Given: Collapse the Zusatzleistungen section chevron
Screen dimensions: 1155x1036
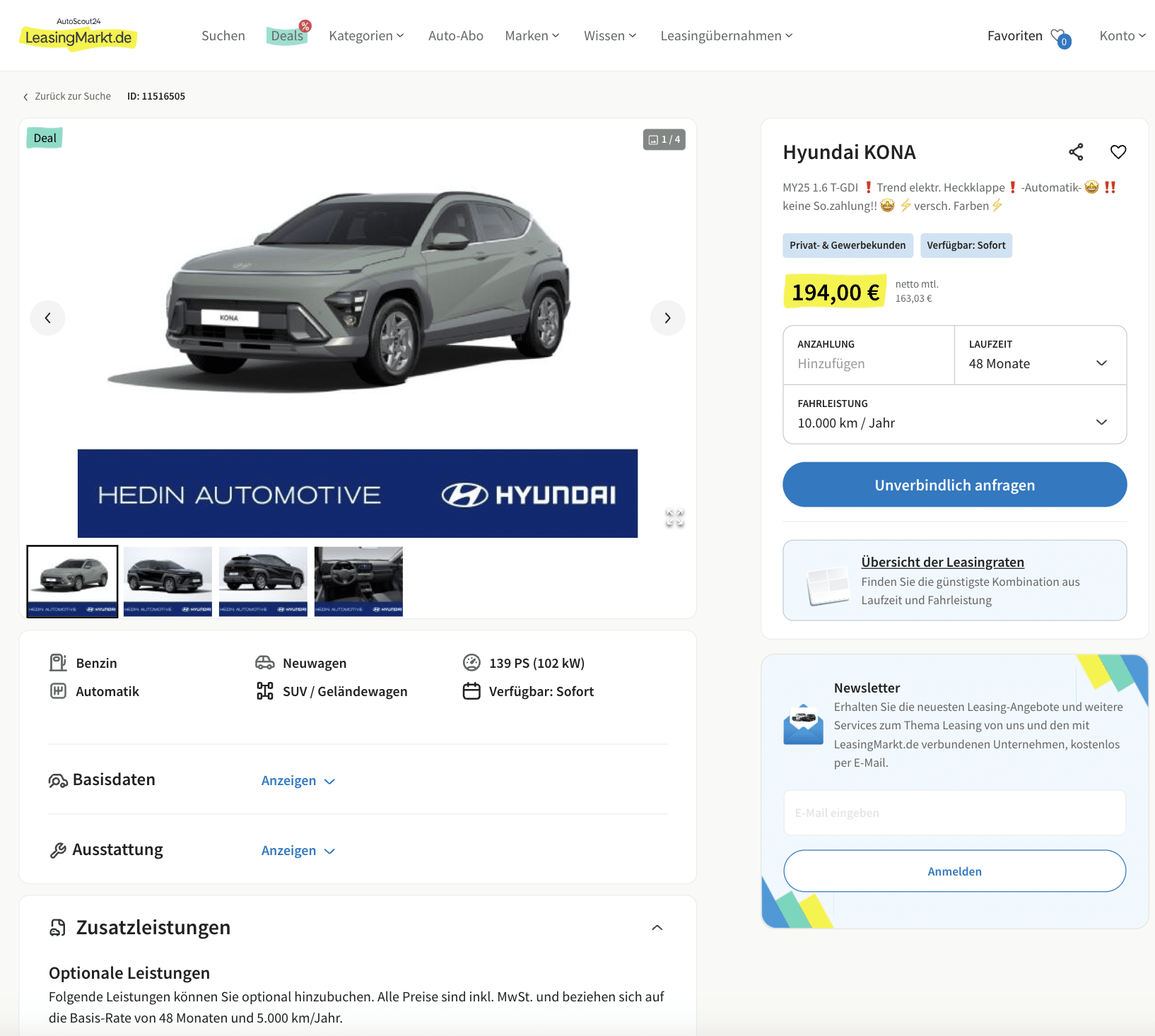Looking at the screenshot, I should pyautogui.click(x=657, y=928).
